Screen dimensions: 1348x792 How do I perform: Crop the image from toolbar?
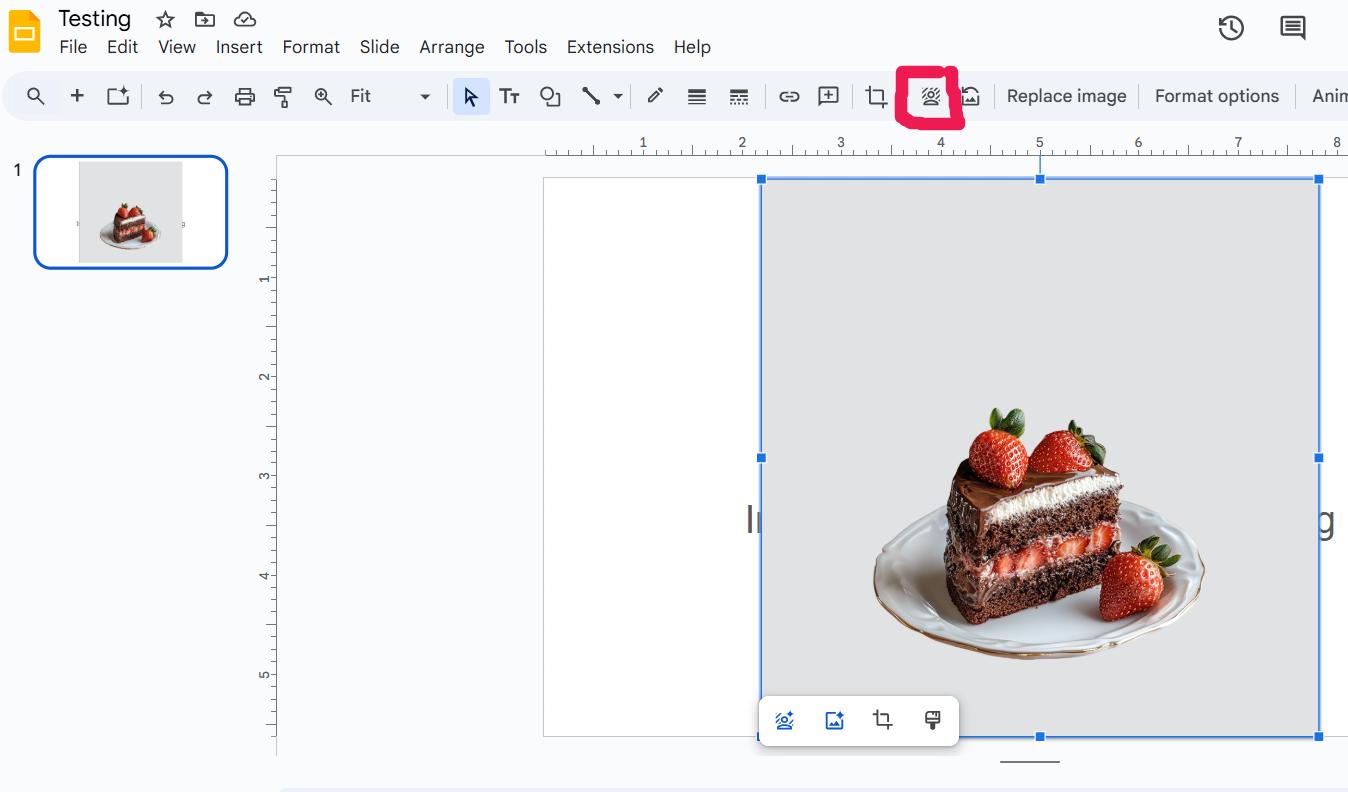(876, 96)
